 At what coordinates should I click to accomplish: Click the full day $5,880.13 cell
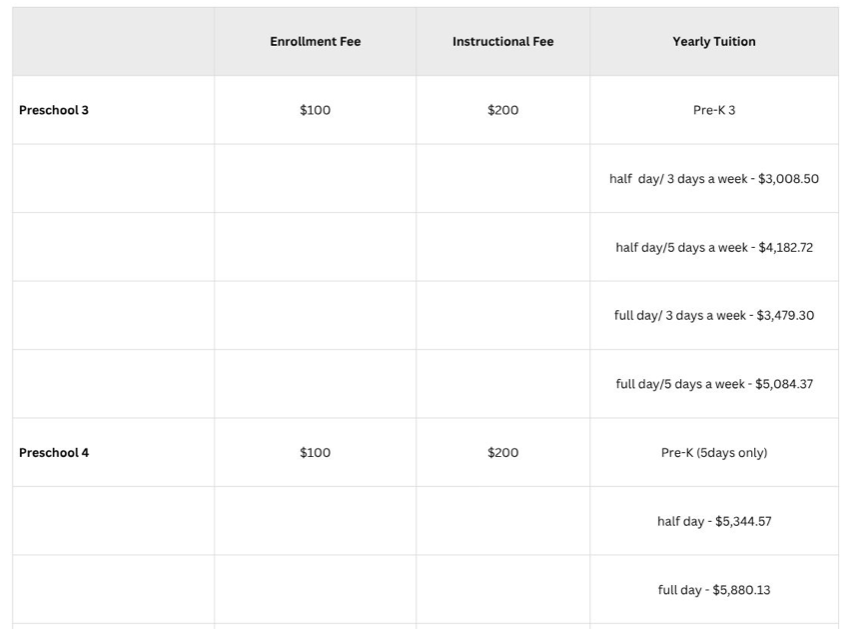tap(714, 590)
